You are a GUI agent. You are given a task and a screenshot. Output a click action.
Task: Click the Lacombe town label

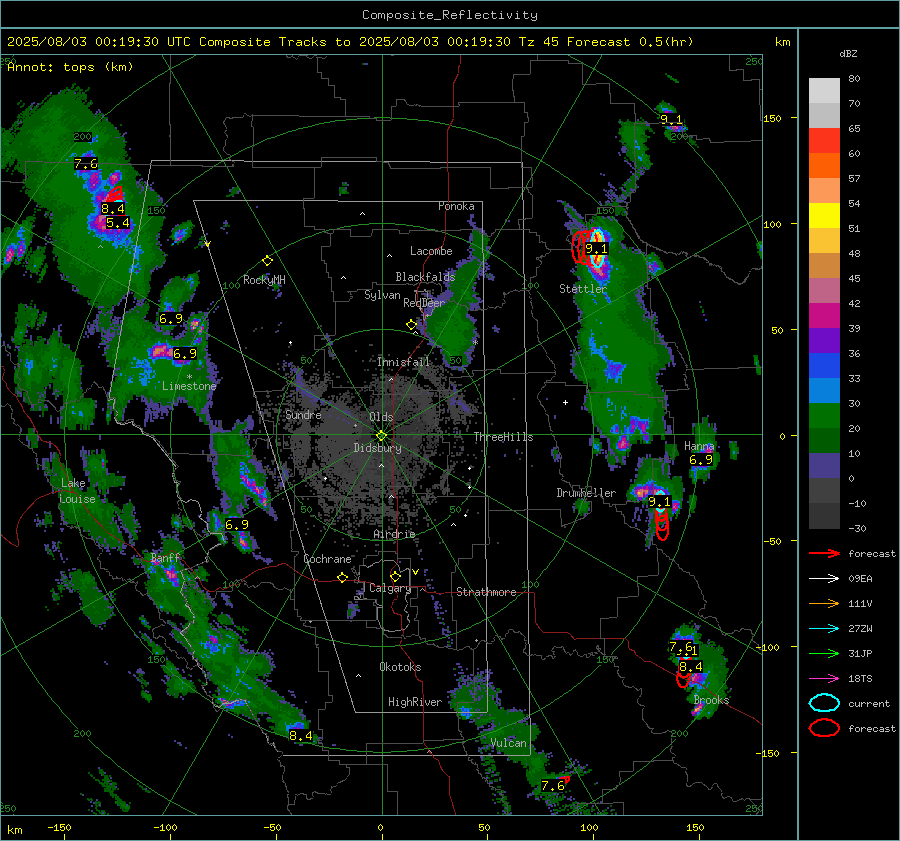[431, 251]
